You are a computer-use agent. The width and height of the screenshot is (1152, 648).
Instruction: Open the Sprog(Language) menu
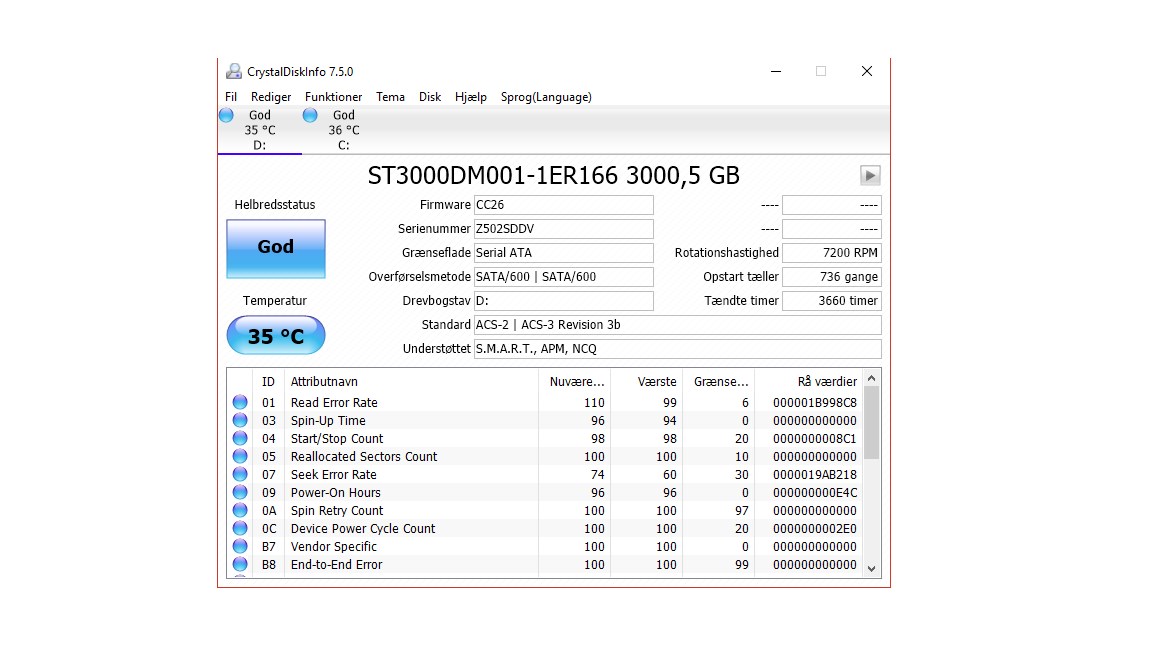[546, 97]
